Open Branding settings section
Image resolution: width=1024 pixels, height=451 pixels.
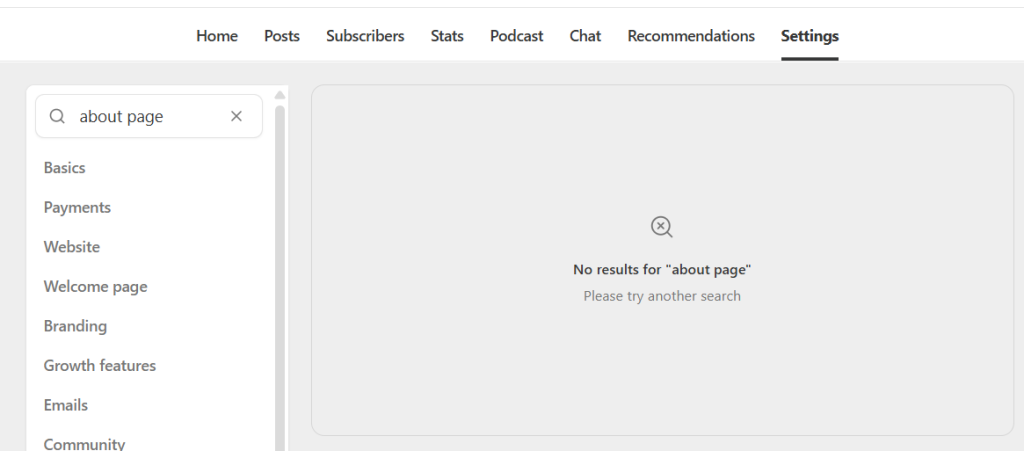[75, 326]
